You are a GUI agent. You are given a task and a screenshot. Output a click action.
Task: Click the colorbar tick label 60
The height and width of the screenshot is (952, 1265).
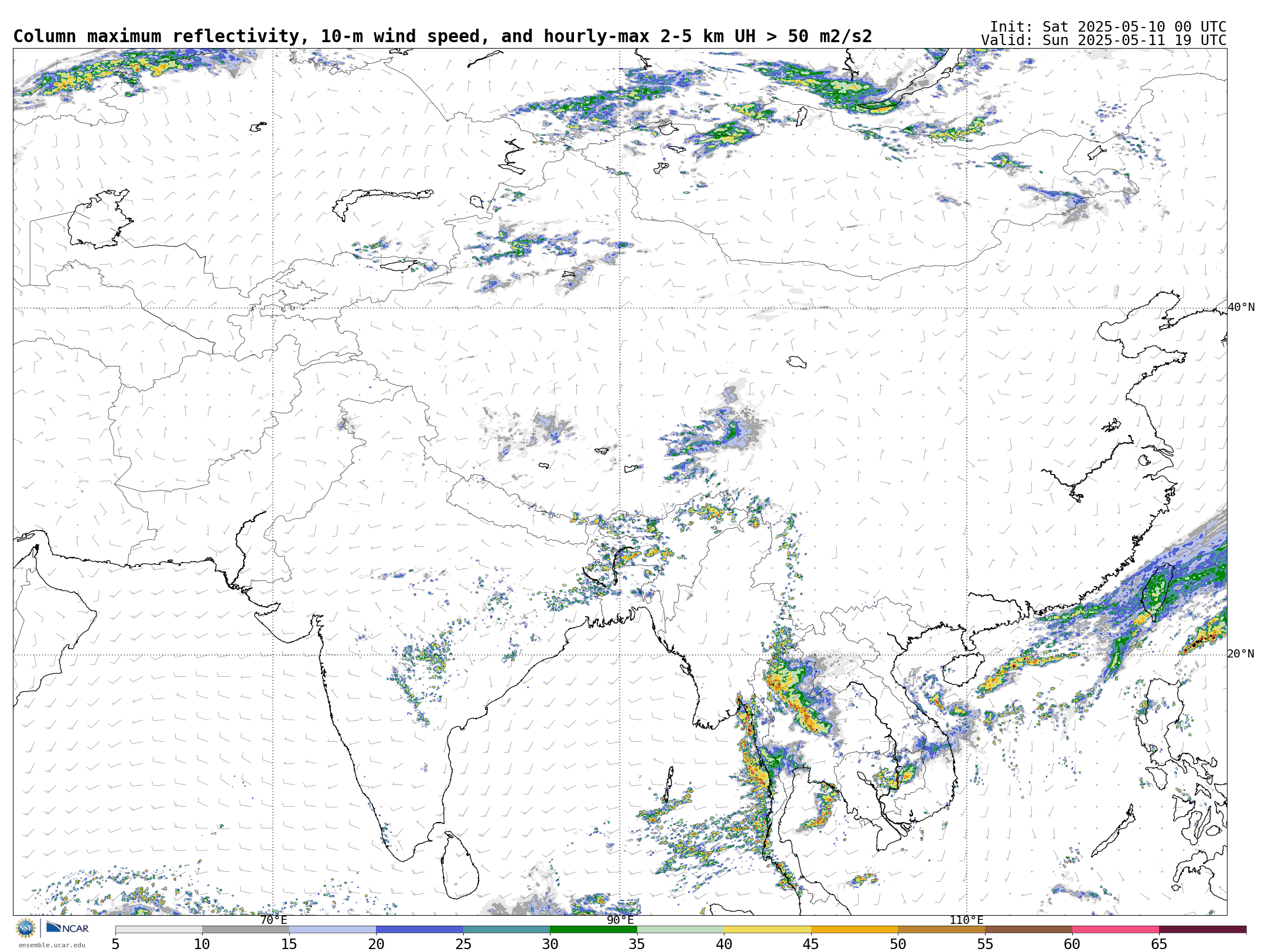click(1072, 944)
